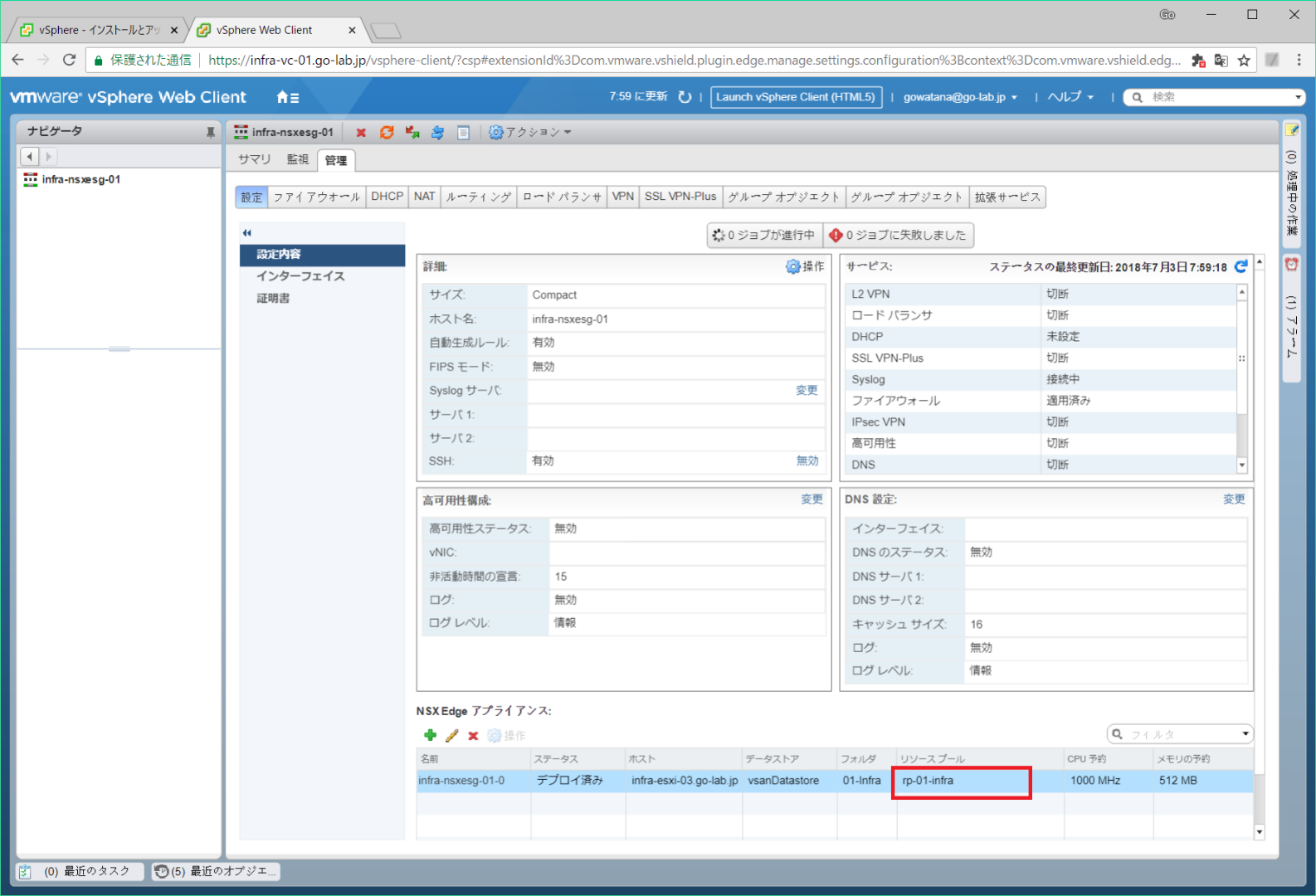This screenshot has width=1316, height=896.
Task: Click the 名前 column header
Action: click(474, 758)
